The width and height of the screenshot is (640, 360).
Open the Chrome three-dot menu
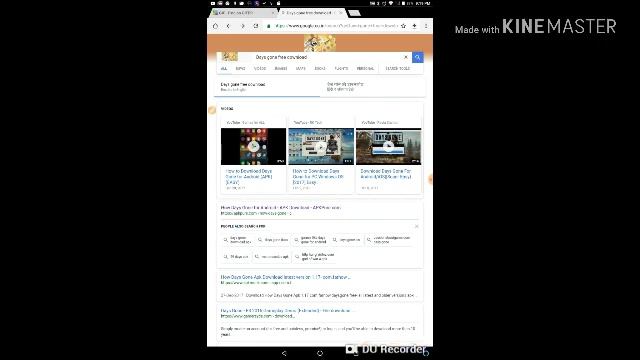[x=426, y=26]
